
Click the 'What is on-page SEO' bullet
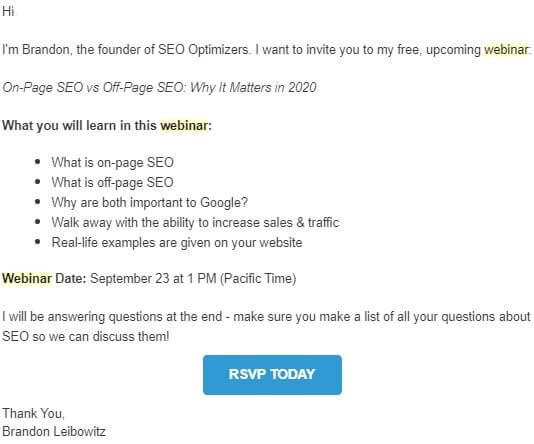pyautogui.click(x=112, y=162)
